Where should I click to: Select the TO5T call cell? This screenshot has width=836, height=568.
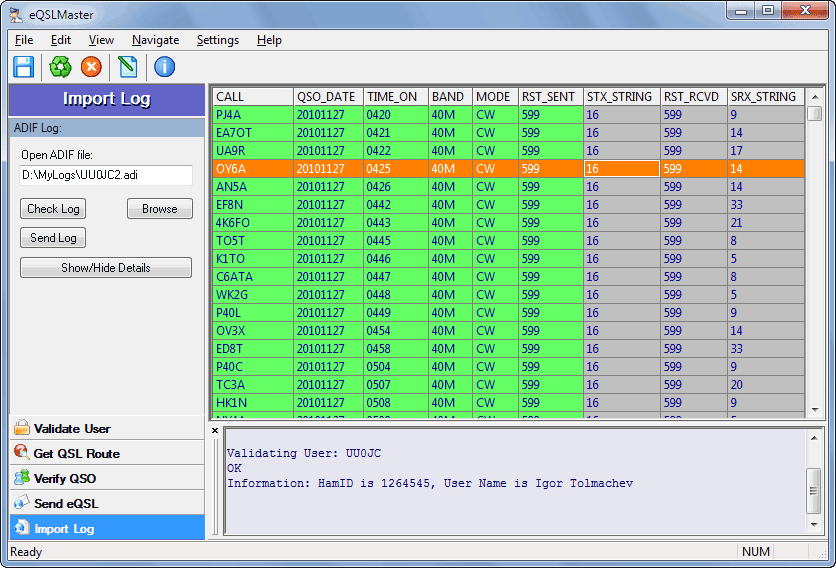(253, 241)
